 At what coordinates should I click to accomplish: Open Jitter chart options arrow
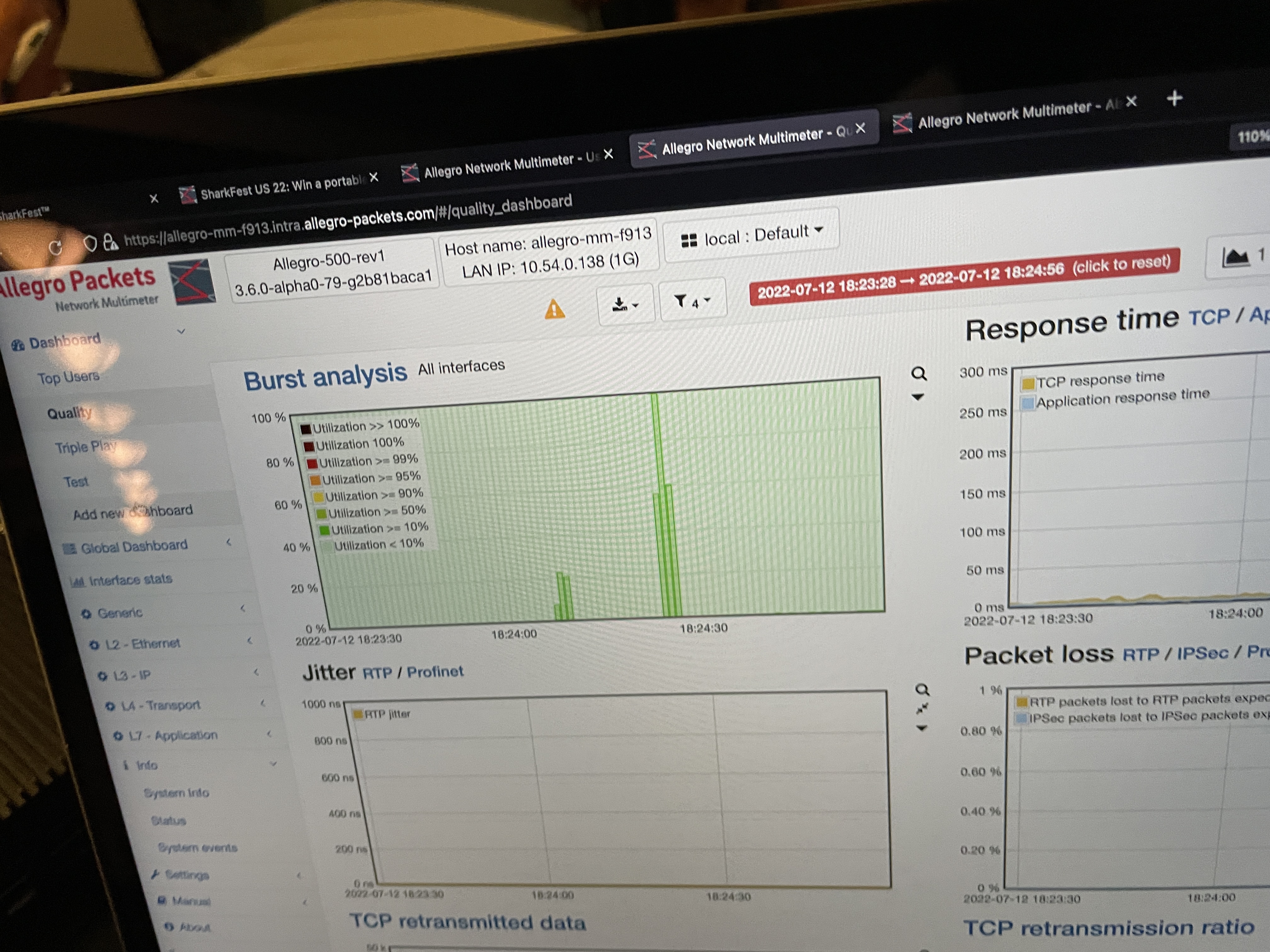click(922, 728)
